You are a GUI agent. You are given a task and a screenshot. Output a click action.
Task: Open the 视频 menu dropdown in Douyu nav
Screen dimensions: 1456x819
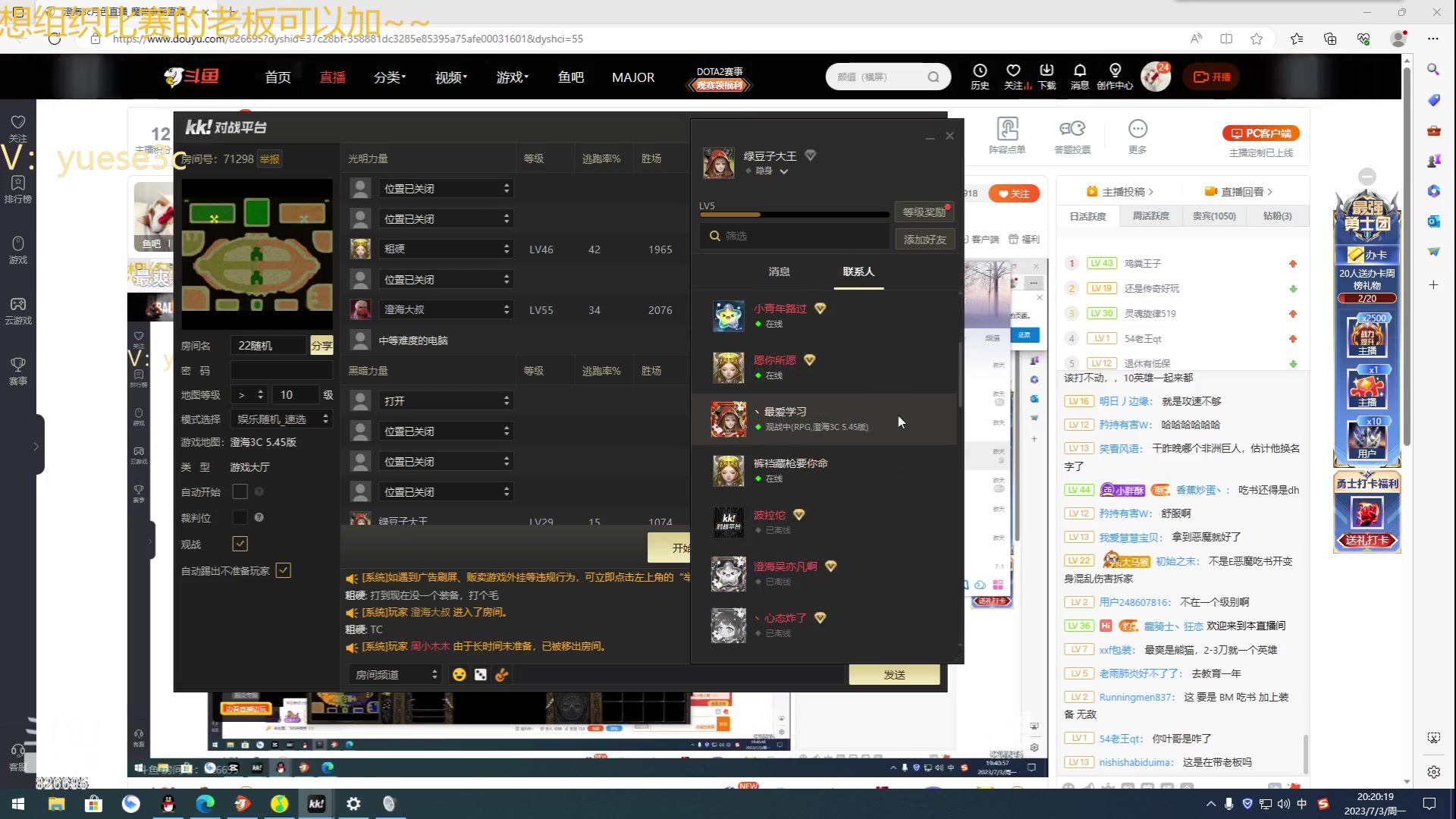tap(451, 77)
